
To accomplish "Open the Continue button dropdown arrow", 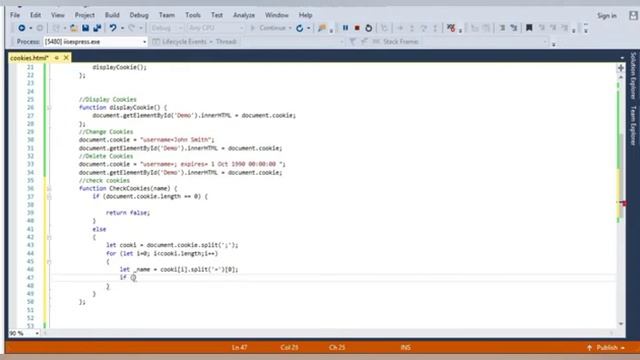I will (x=290, y=28).
